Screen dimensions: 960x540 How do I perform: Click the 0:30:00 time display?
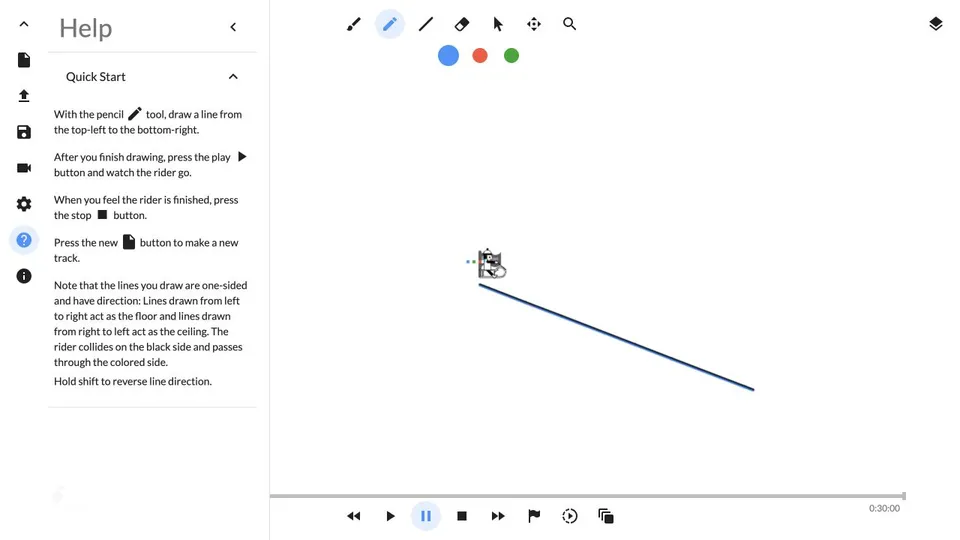[x=884, y=508]
